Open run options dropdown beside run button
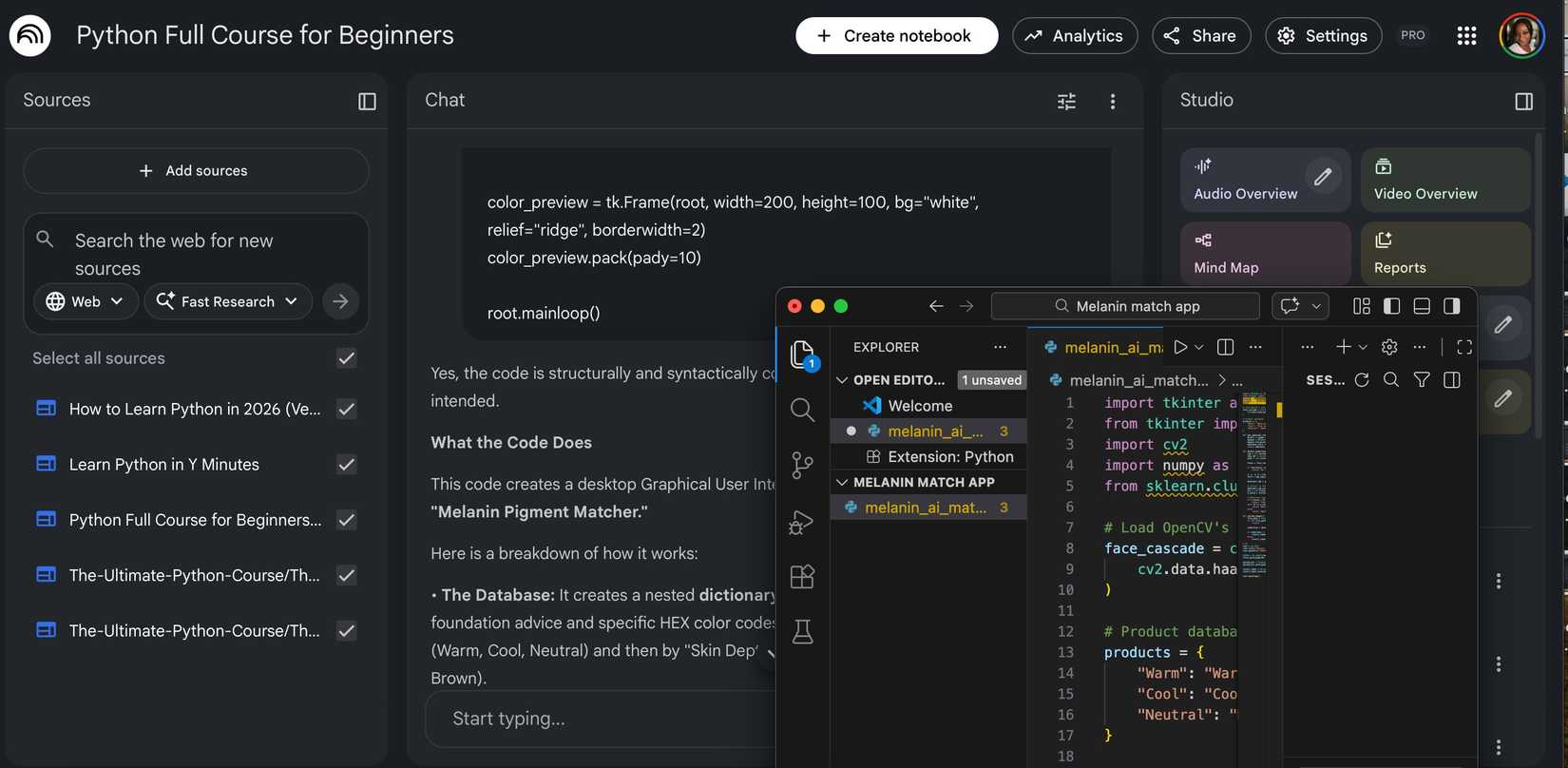 (1199, 347)
